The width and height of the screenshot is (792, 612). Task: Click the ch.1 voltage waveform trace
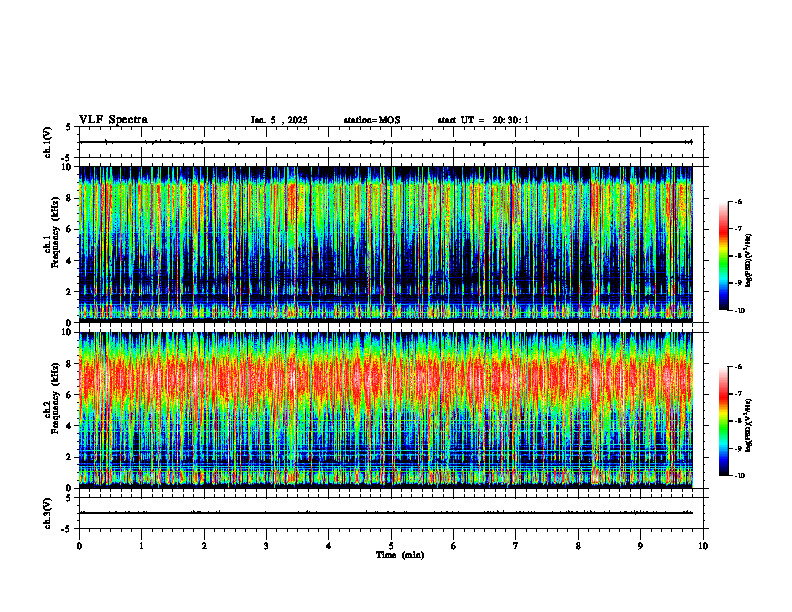point(386,142)
